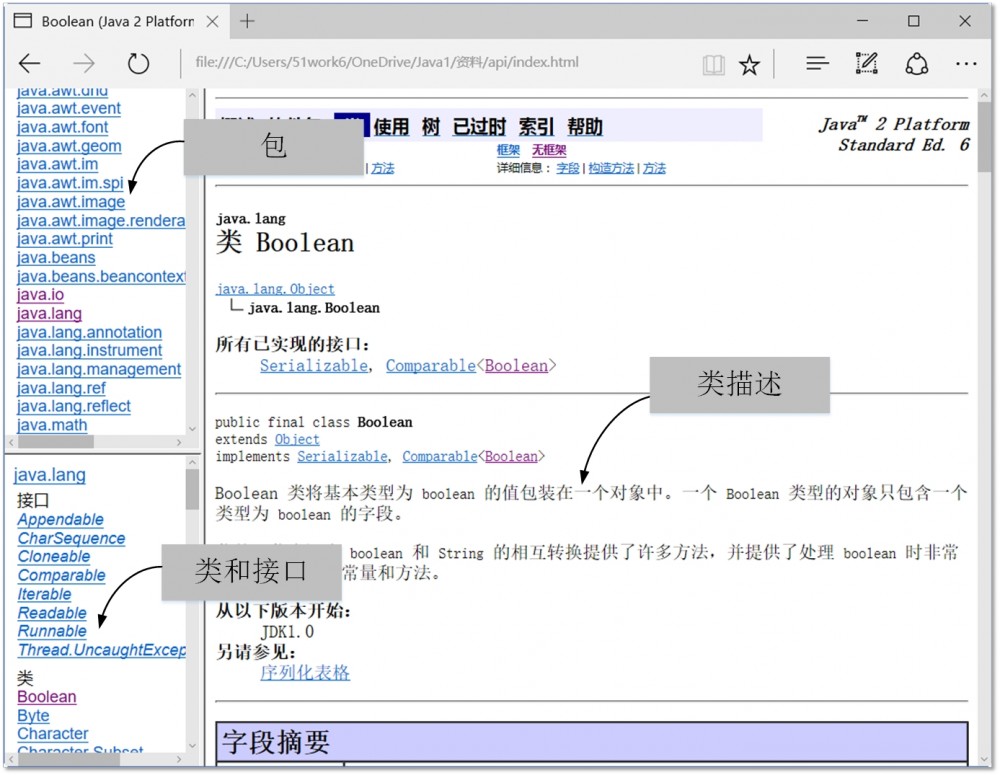This screenshot has height=775, width=1000.
Task: Open Comparable in implemented interfaces list
Action: 430,365
